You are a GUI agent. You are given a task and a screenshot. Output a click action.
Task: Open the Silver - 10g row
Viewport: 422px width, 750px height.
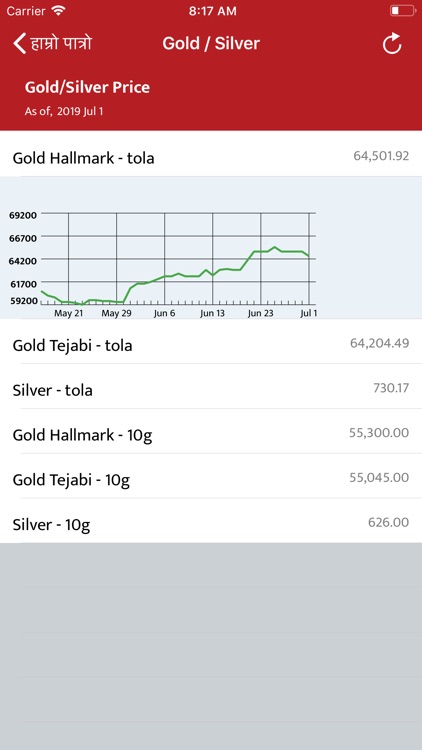(211, 521)
